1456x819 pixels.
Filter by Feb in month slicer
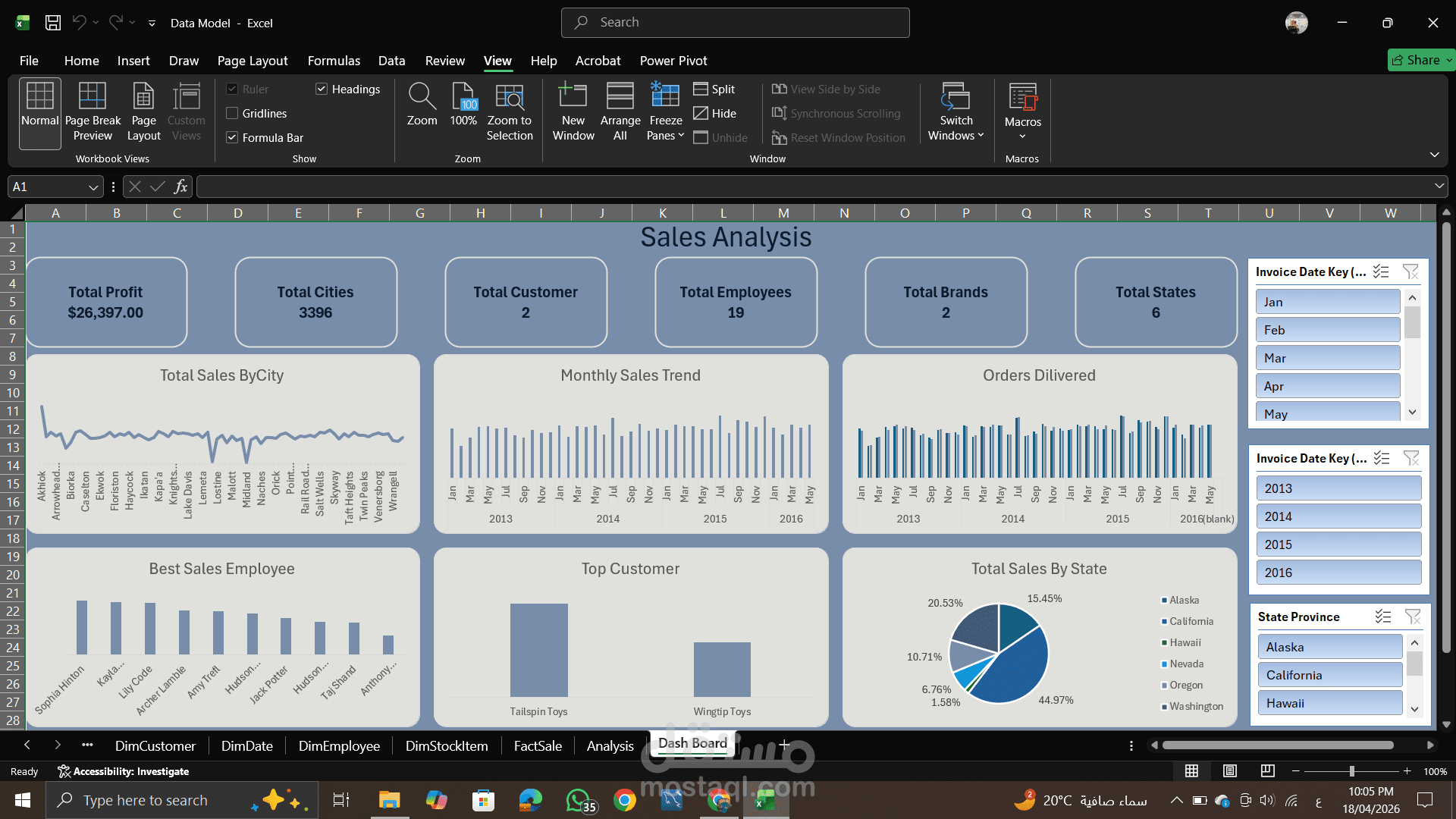point(1327,330)
